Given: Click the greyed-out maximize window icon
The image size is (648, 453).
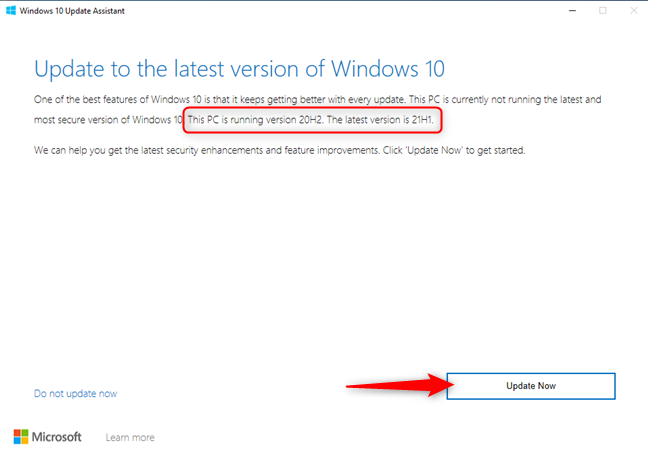Looking at the screenshot, I should 603,10.
